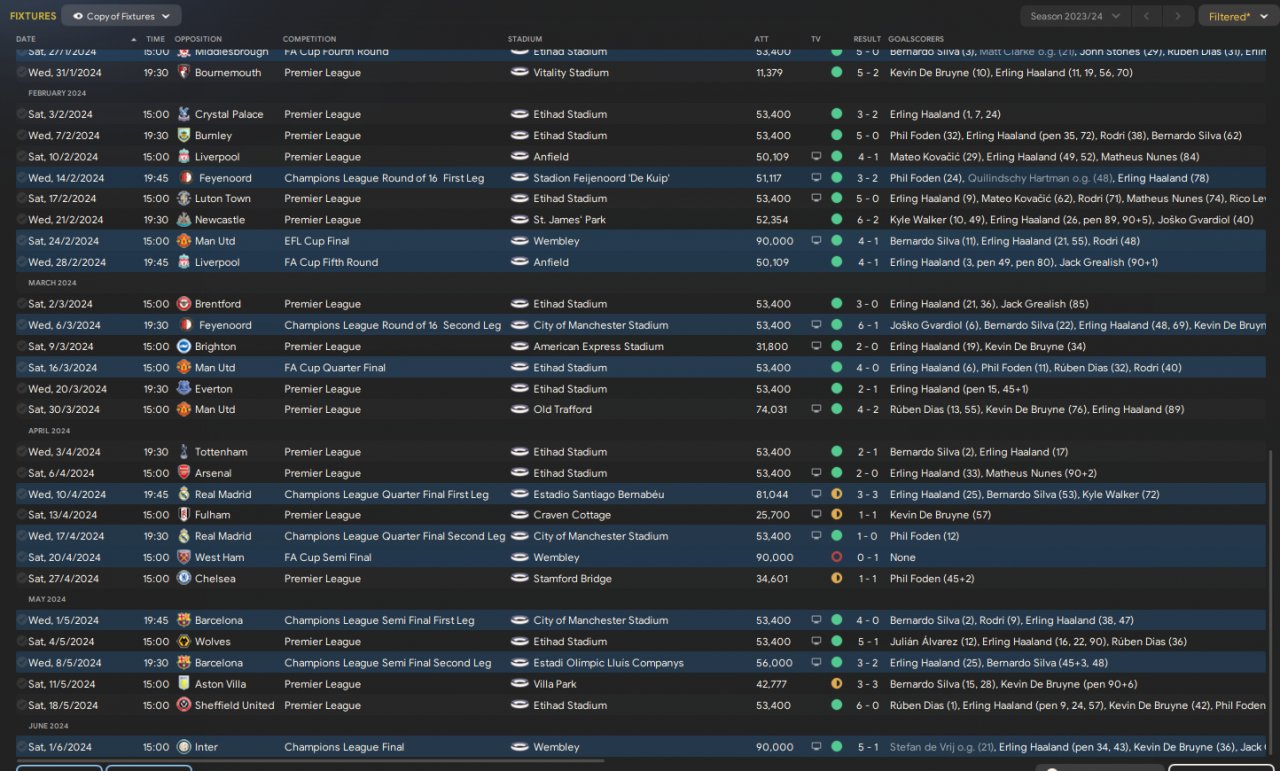Viewport: 1280px width, 771px height.
Task: Tick the row marker for Sat, 27/4/2024
Action: (x=22, y=578)
